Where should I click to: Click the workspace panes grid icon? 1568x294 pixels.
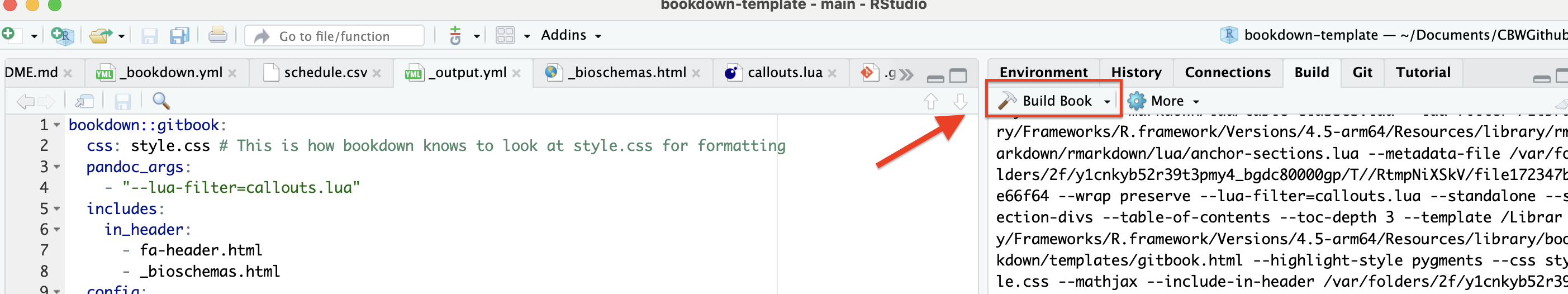(505, 35)
